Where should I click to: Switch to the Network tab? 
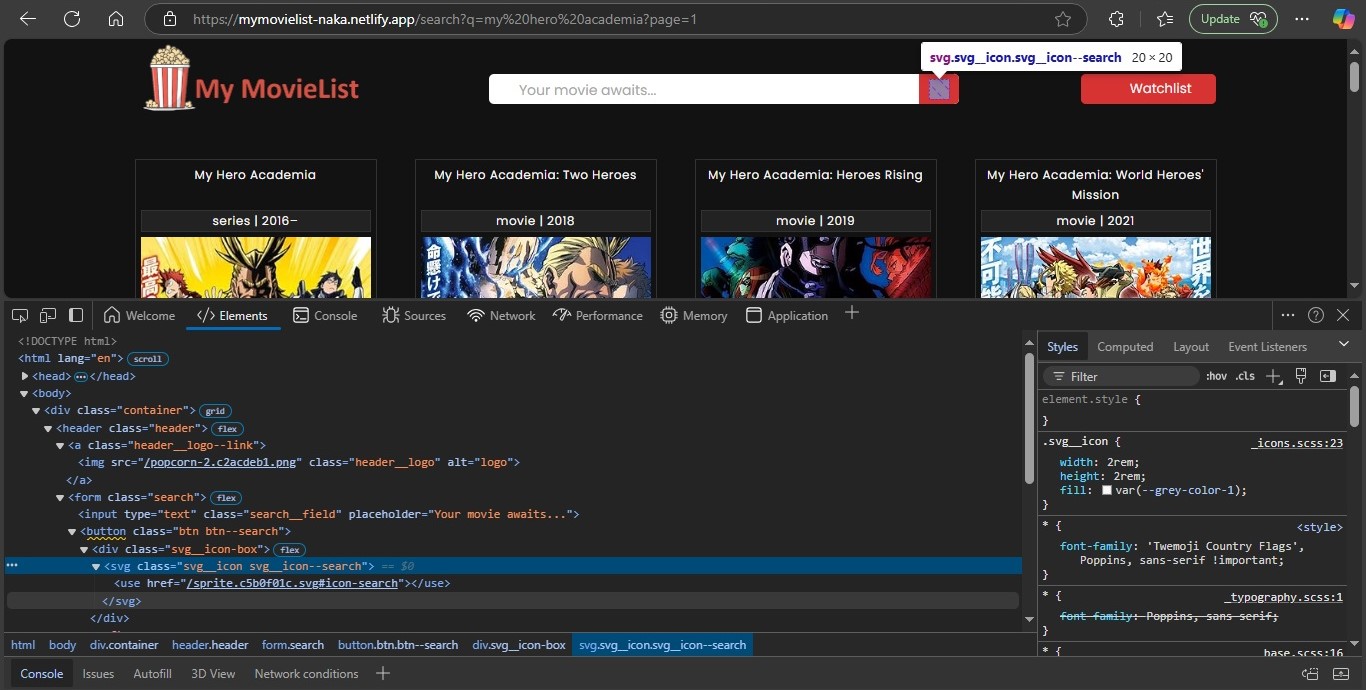tap(501, 315)
